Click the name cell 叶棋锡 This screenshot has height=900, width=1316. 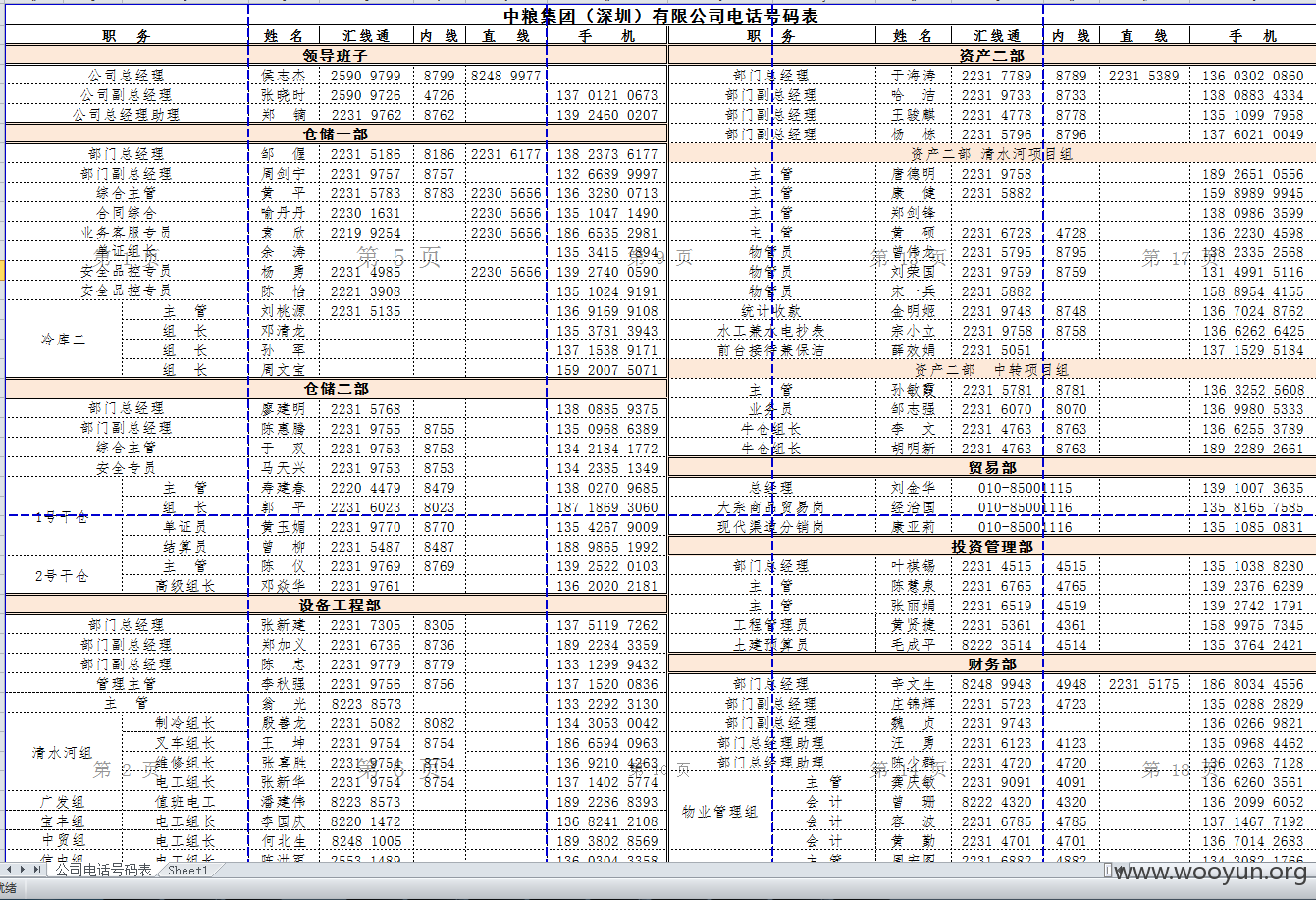tap(914, 566)
